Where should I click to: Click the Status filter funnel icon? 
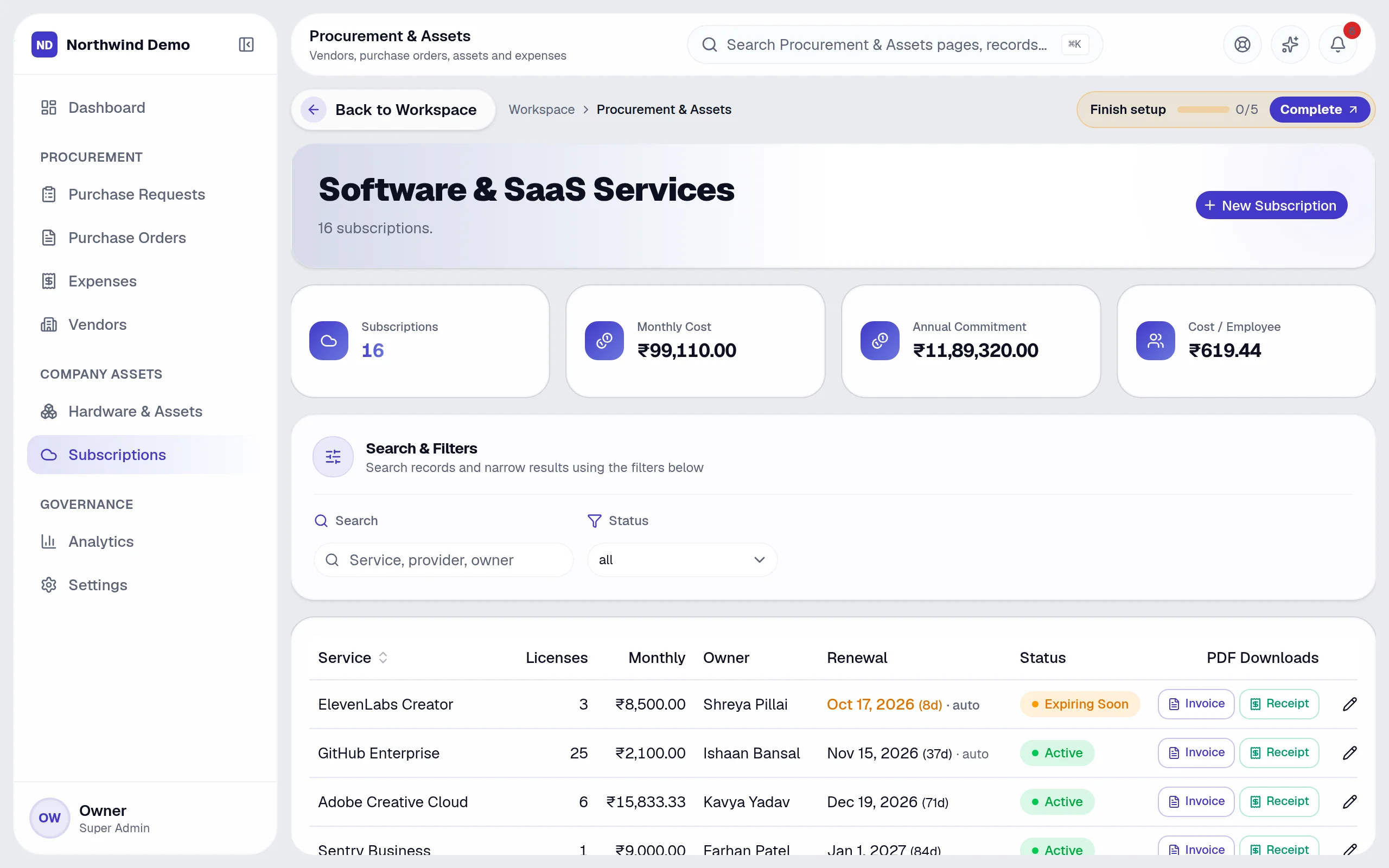coord(595,521)
